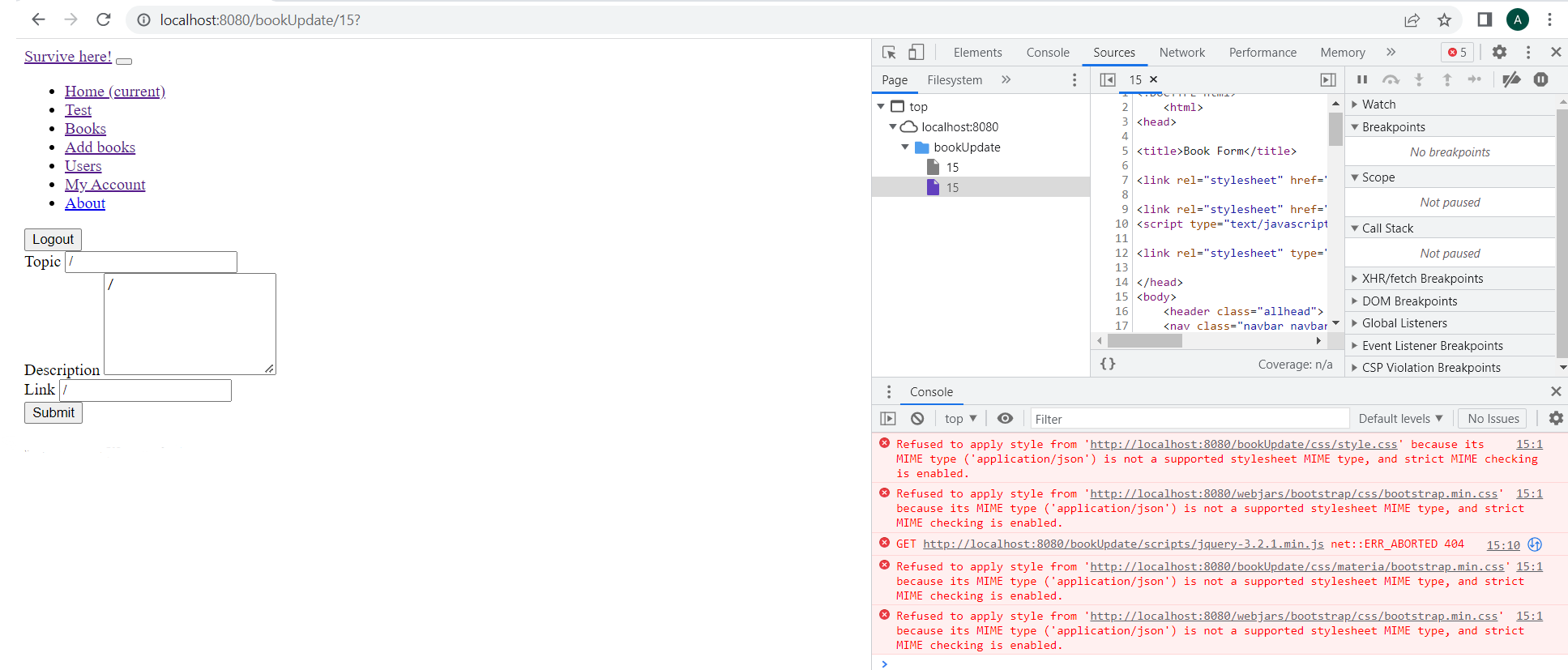Collapse the top tree node

[881, 106]
